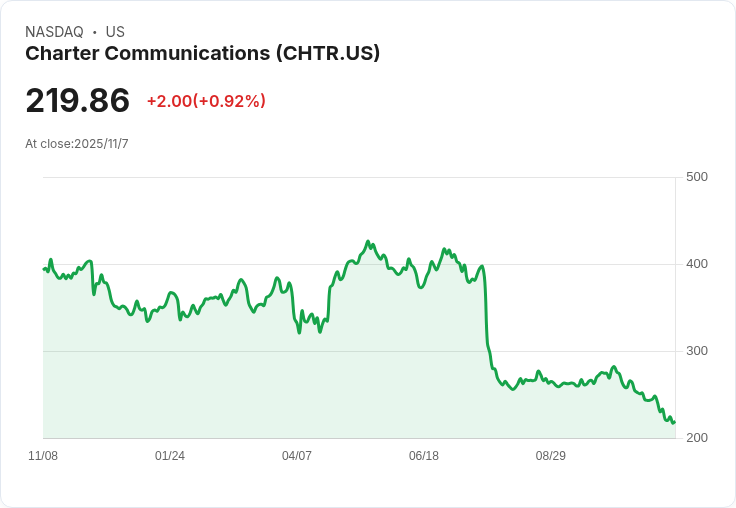Click the NASDAQ exchange label

coord(54,31)
